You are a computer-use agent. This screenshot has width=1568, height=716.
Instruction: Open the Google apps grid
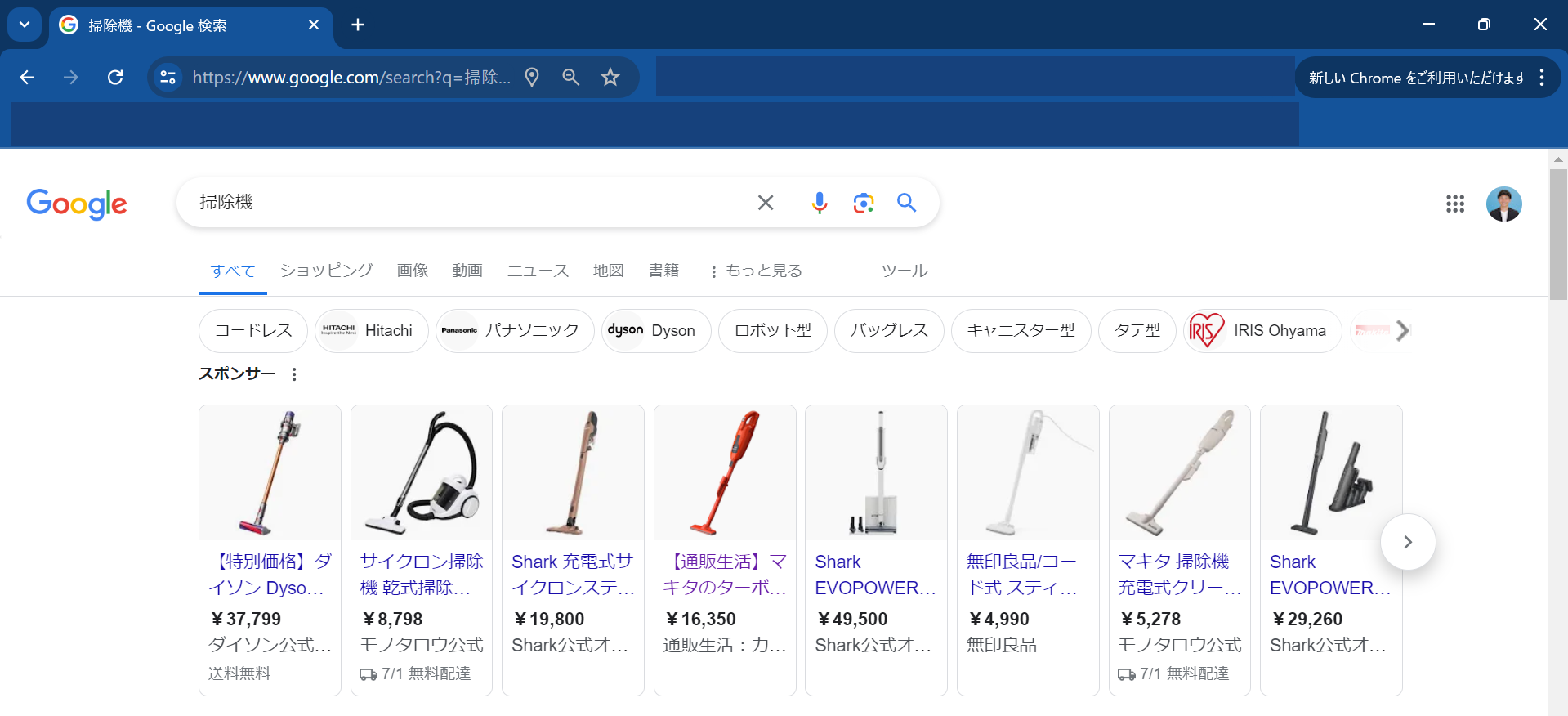tap(1455, 204)
